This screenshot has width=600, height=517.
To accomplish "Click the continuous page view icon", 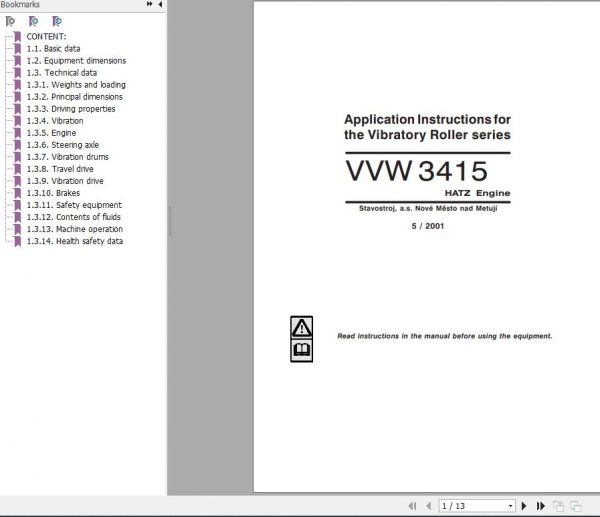I will tap(576, 506).
